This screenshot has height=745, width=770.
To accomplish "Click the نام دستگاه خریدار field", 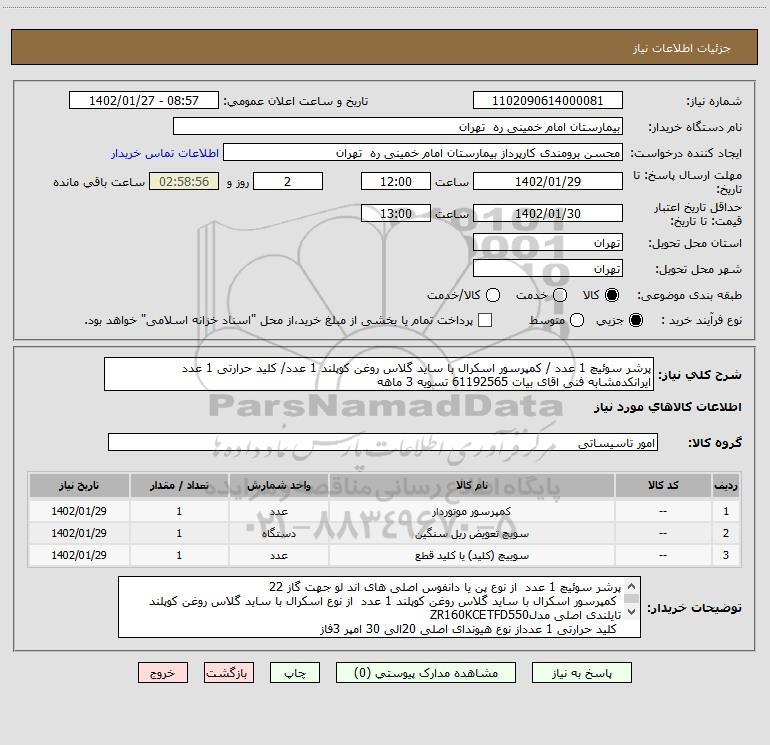I will [398, 127].
